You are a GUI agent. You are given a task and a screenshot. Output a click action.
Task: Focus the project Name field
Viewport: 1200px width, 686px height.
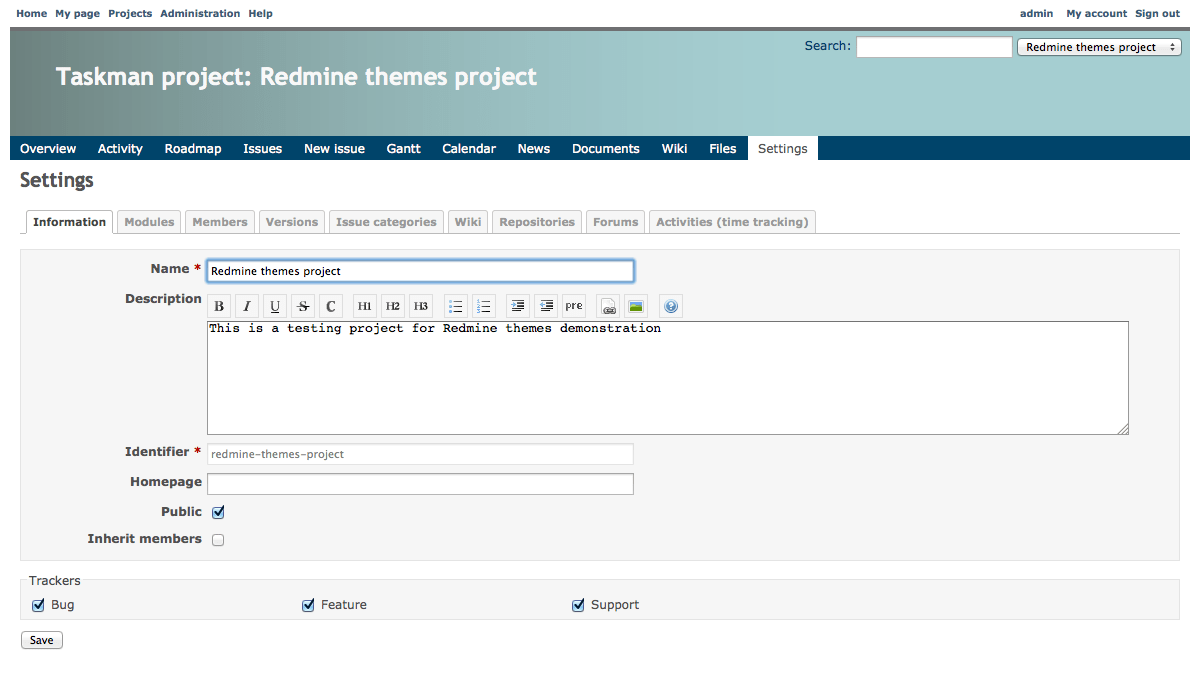tap(420, 271)
